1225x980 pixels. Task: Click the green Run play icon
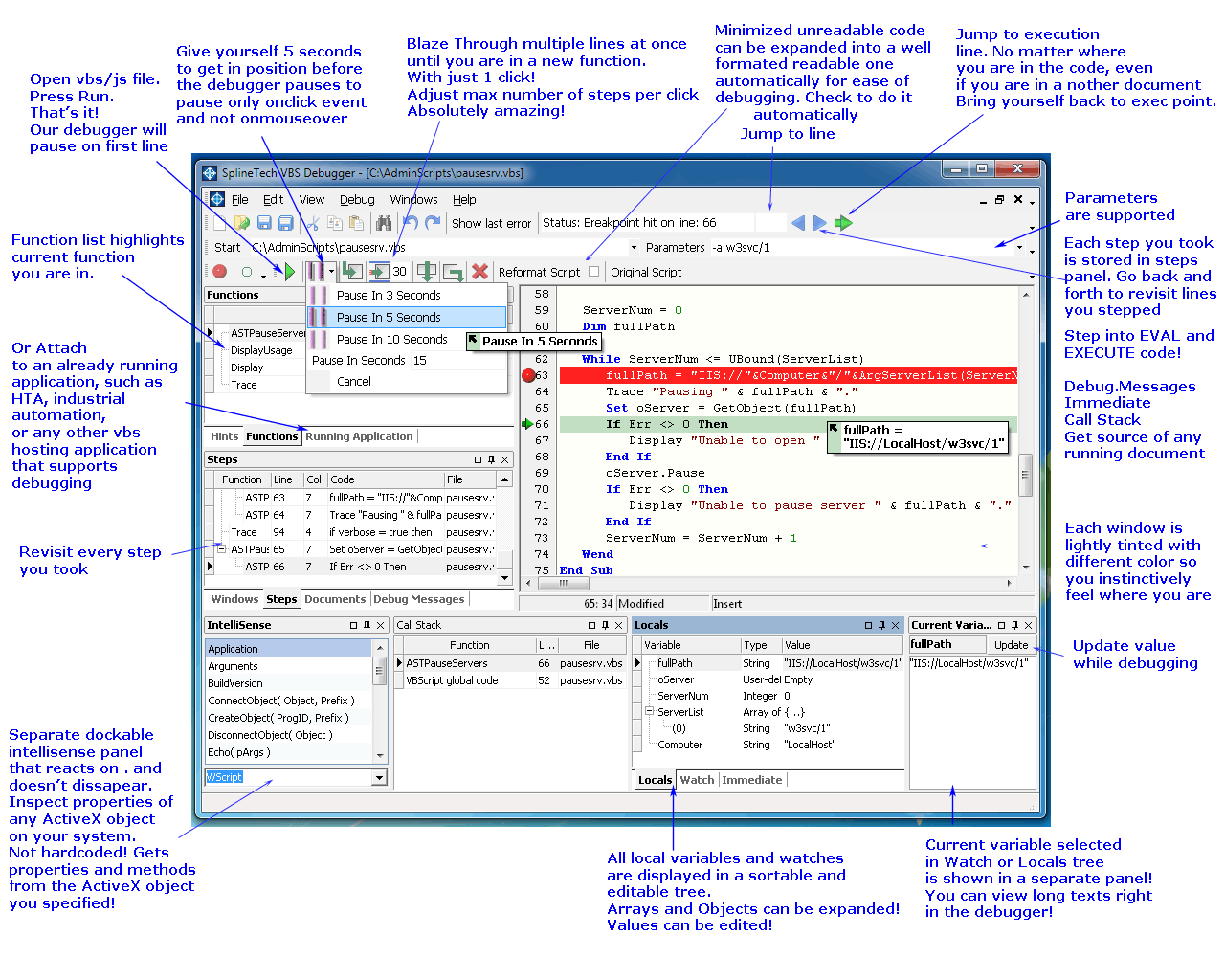pyautogui.click(x=289, y=272)
